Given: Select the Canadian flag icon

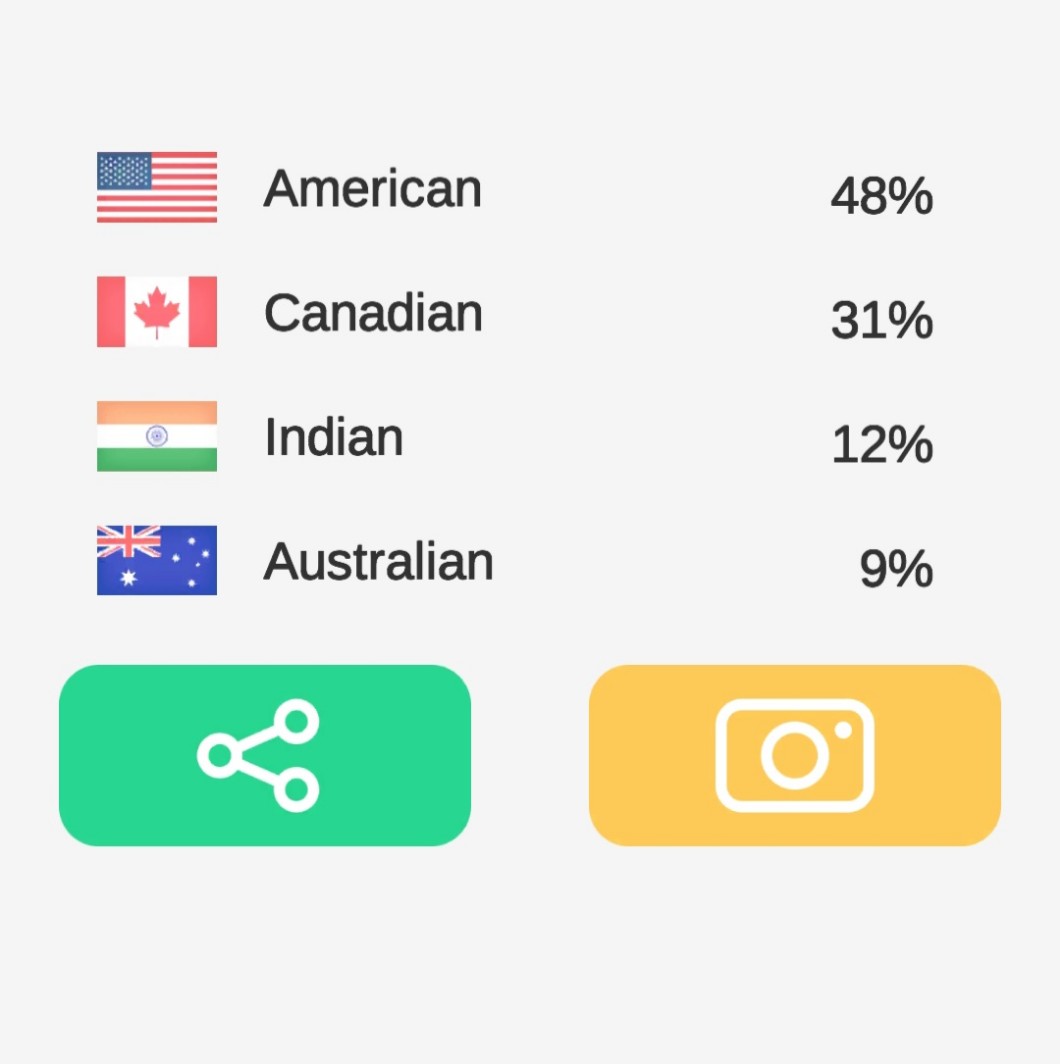Looking at the screenshot, I should coord(157,312).
